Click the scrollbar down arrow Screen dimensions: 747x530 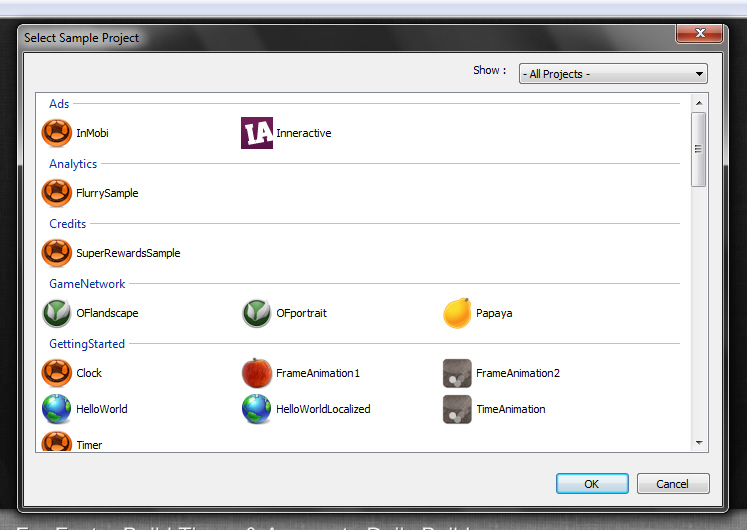(699, 443)
